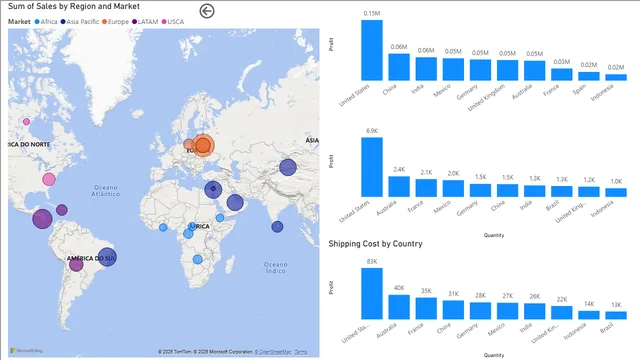Screen dimensions: 640x360
Task: Select the 28K Germany shipping cost bar
Action: [x=480, y=311]
